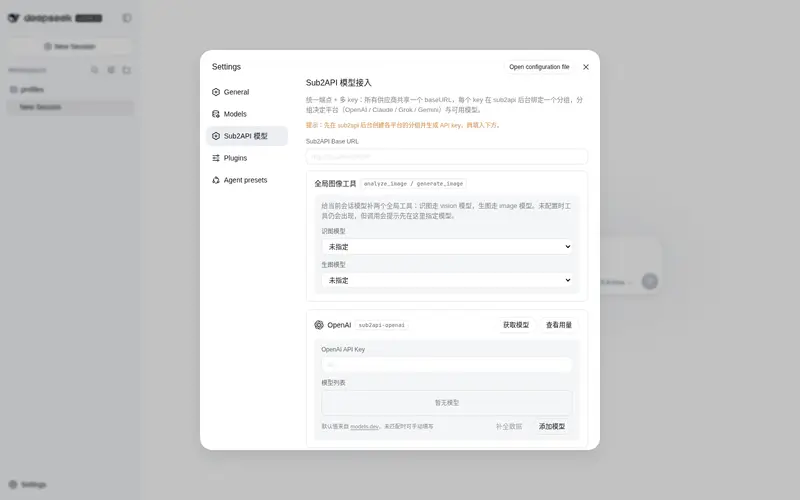Open configuration file button

click(x=539, y=67)
